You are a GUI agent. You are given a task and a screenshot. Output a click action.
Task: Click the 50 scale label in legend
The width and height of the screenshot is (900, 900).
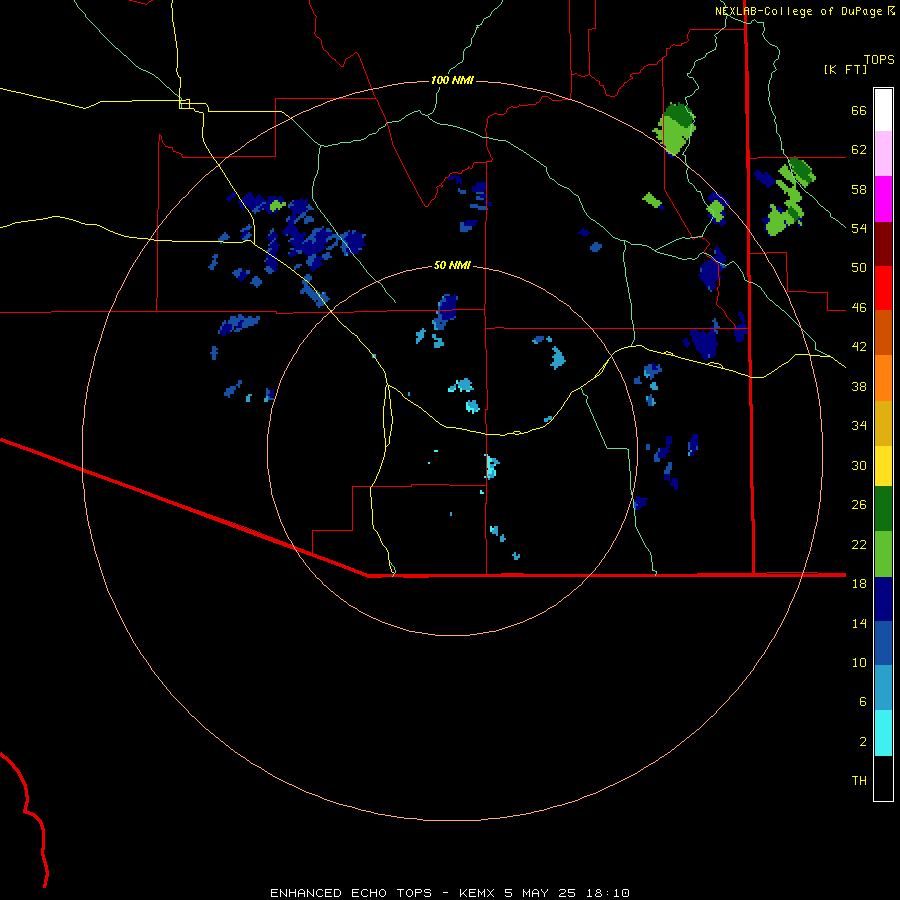859,268
